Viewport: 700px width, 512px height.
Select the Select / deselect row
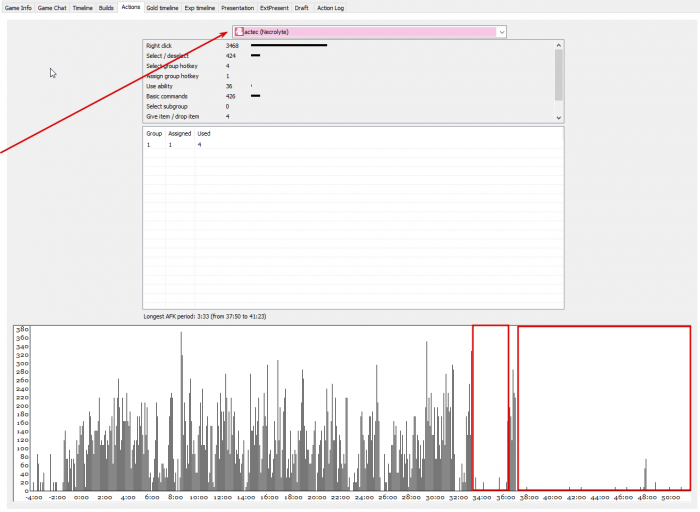pyautogui.click(x=348, y=56)
